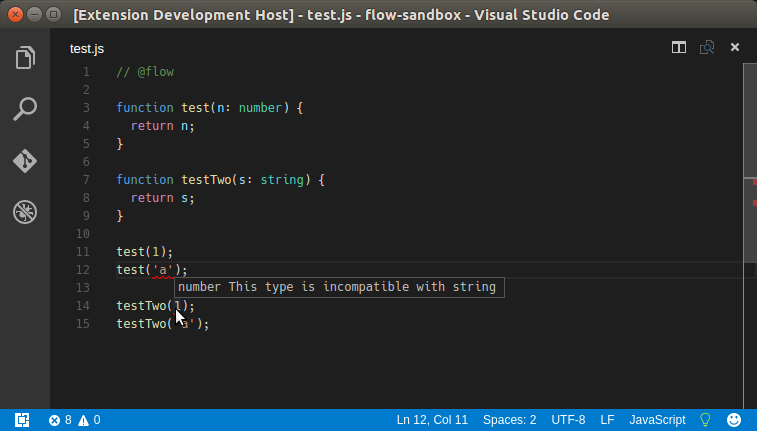Click the open preview icon

[x=707, y=47]
